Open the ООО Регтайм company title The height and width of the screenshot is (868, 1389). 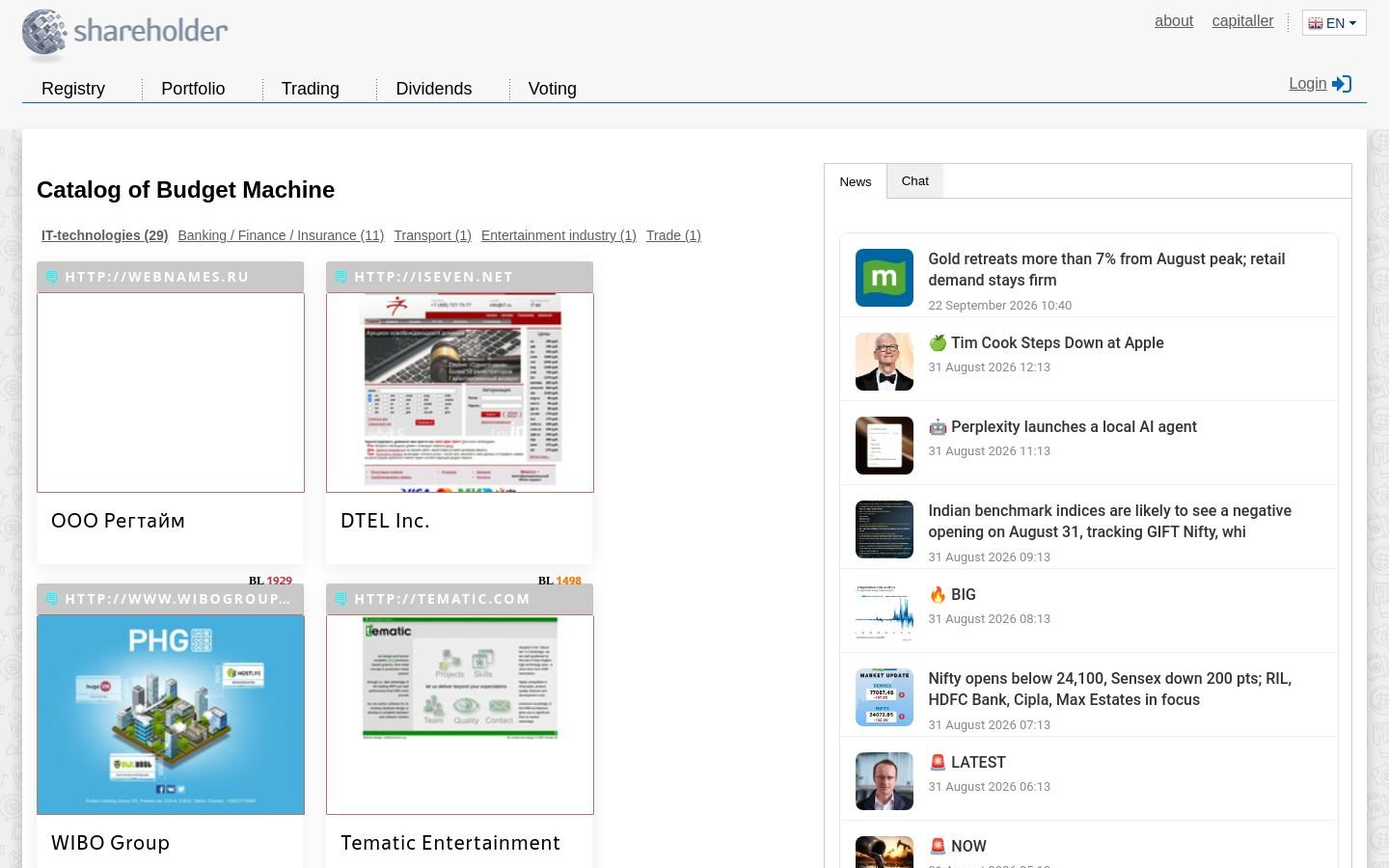[118, 521]
